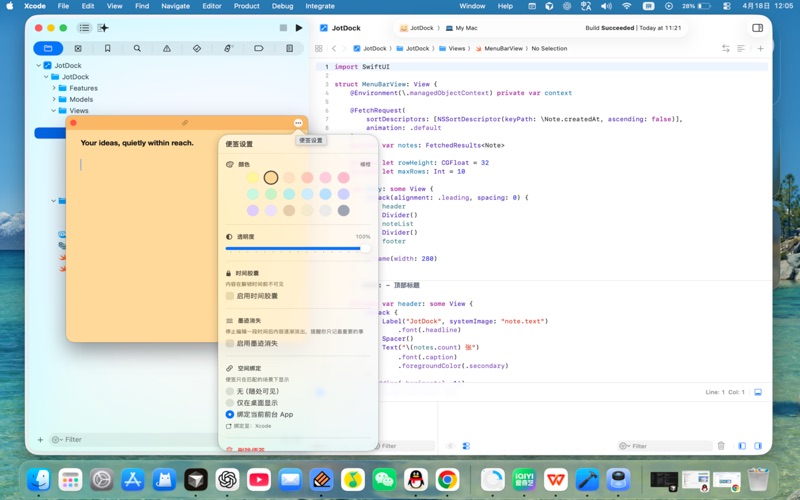Open WeChat from the Dock
The image size is (800, 500).
click(x=384, y=480)
